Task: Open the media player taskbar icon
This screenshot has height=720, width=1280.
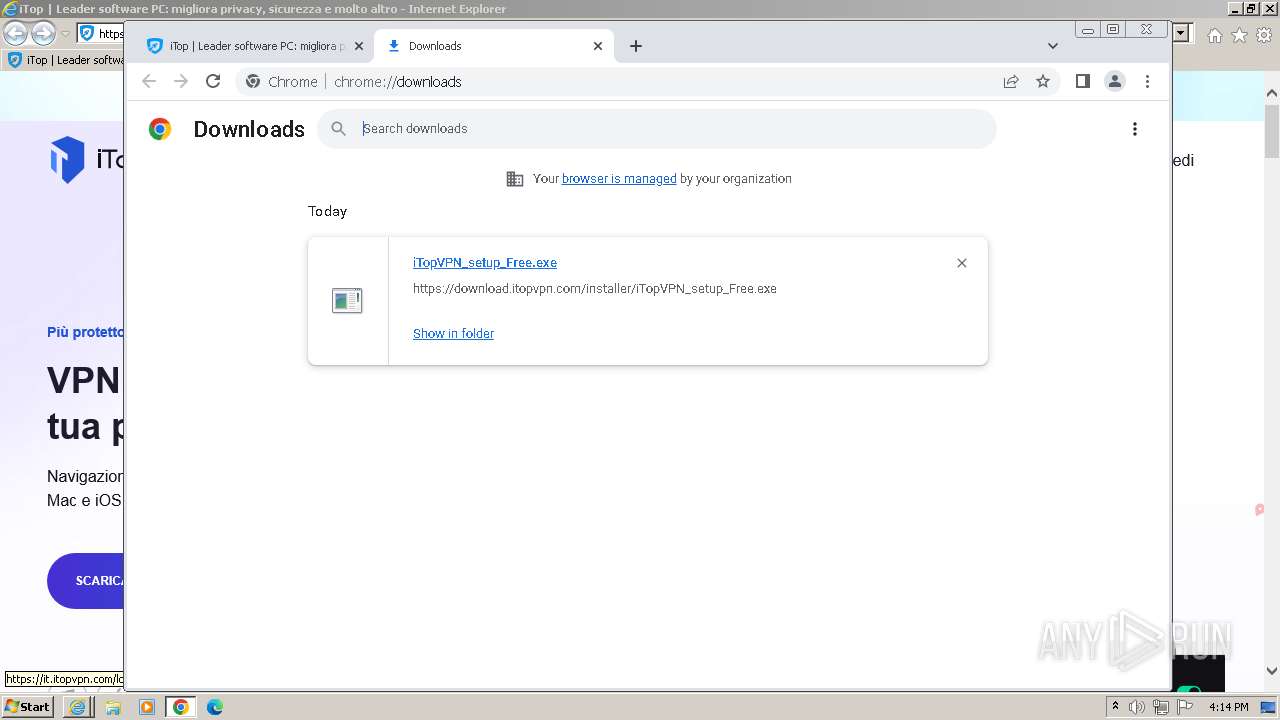Action: click(146, 707)
